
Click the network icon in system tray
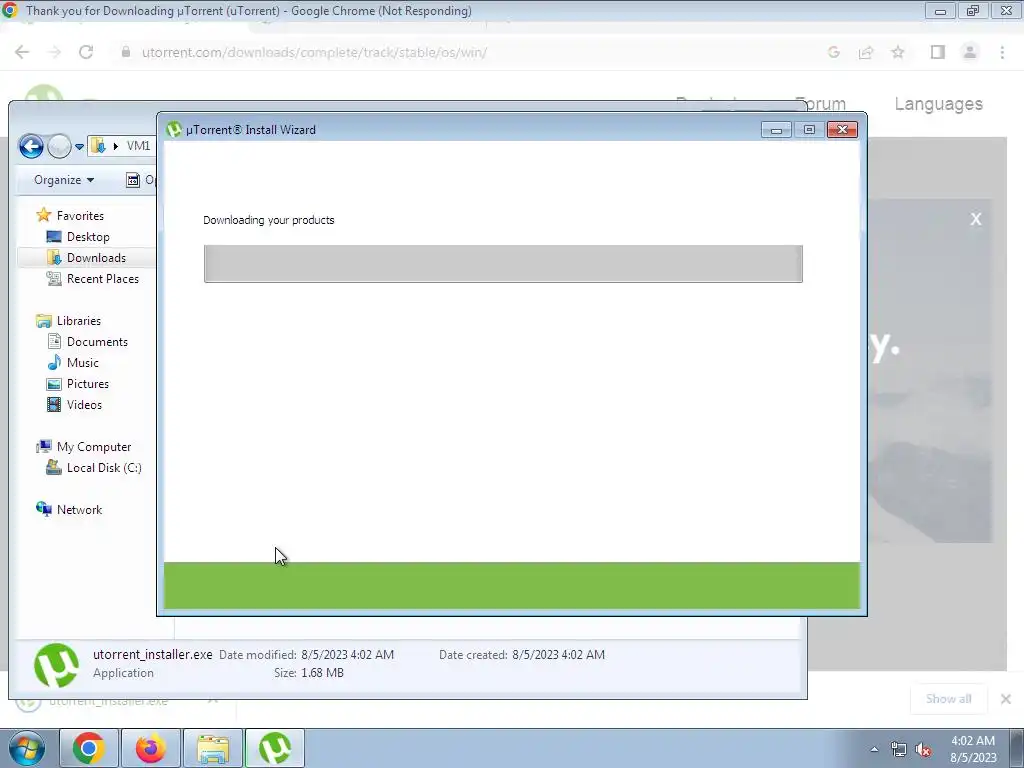pos(899,750)
